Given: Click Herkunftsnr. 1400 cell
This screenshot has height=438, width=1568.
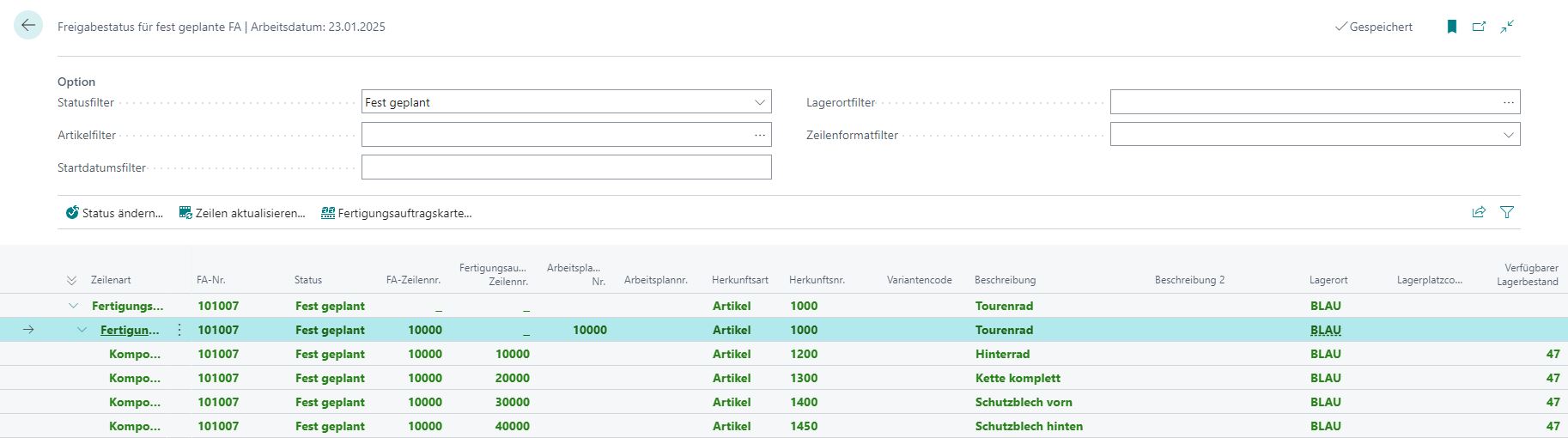Looking at the screenshot, I should [x=804, y=402].
